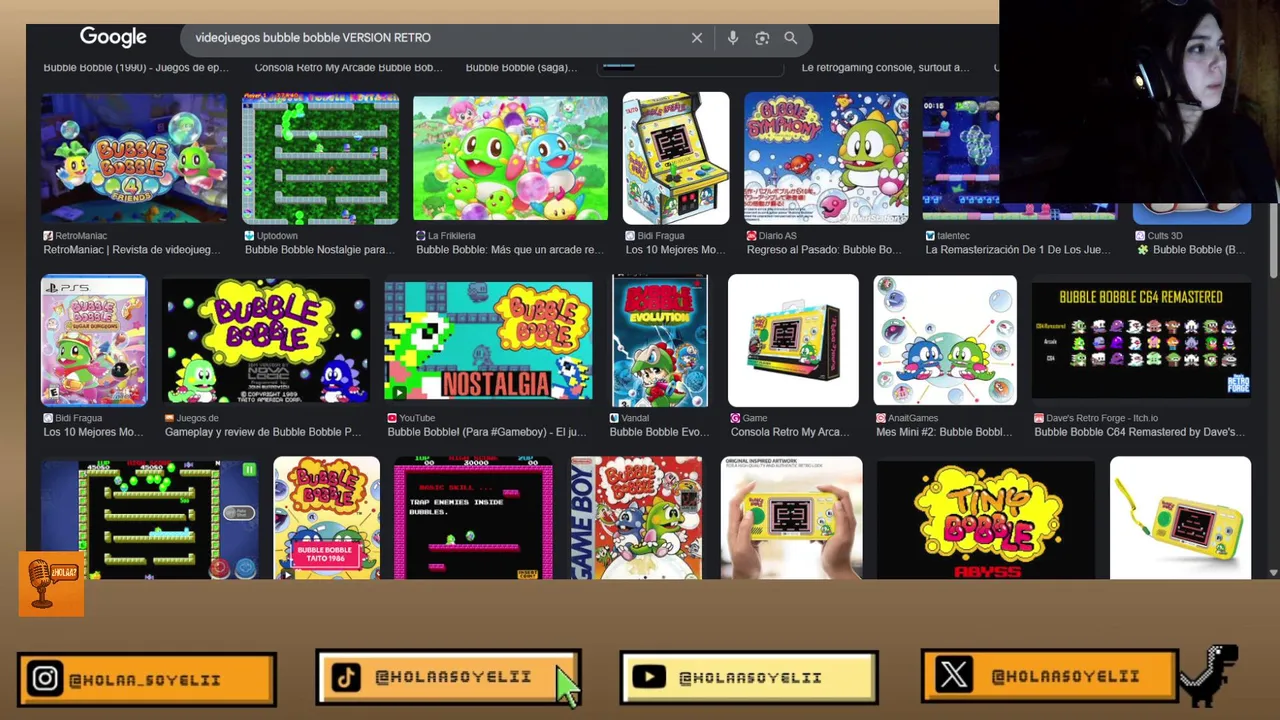Click the 'RetroManiac | Revista de videojueg...' link

(131, 250)
